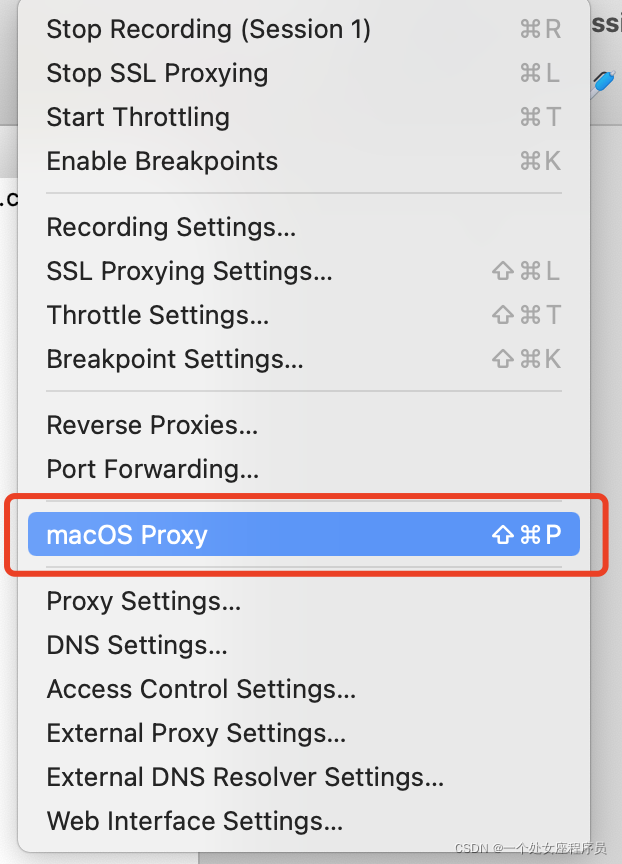622x864 pixels.
Task: Start Throttling from the menu
Action: pos(304,117)
